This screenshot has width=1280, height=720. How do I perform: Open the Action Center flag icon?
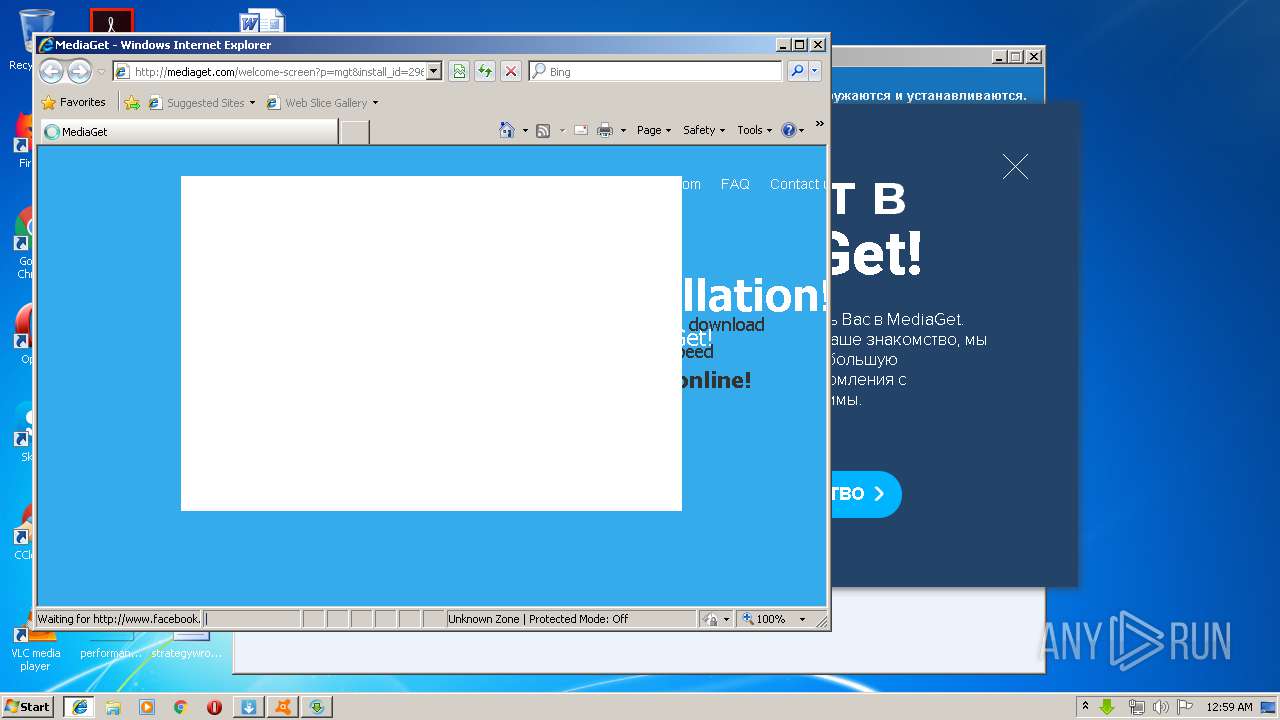(x=1183, y=706)
